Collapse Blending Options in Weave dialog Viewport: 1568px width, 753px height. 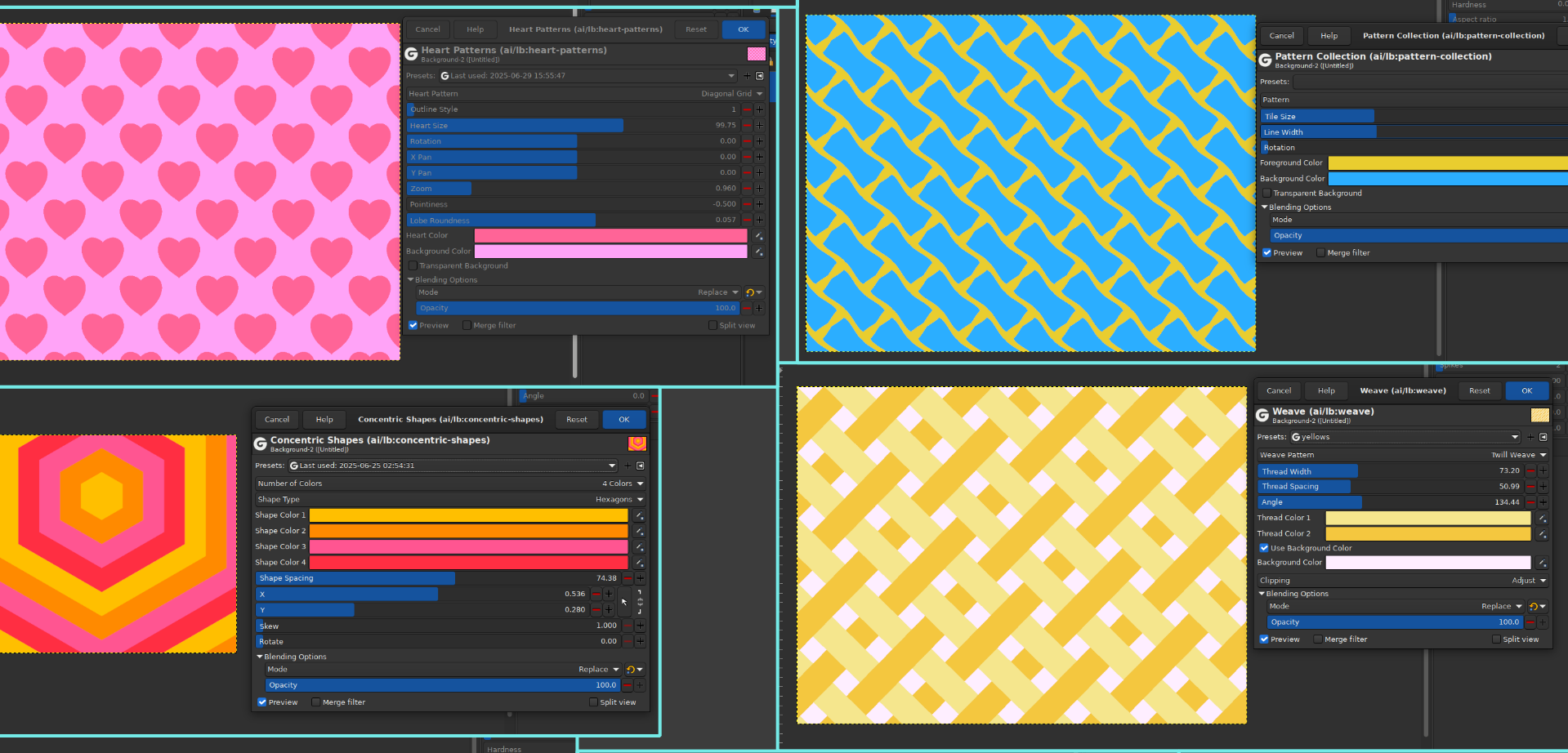[1262, 594]
